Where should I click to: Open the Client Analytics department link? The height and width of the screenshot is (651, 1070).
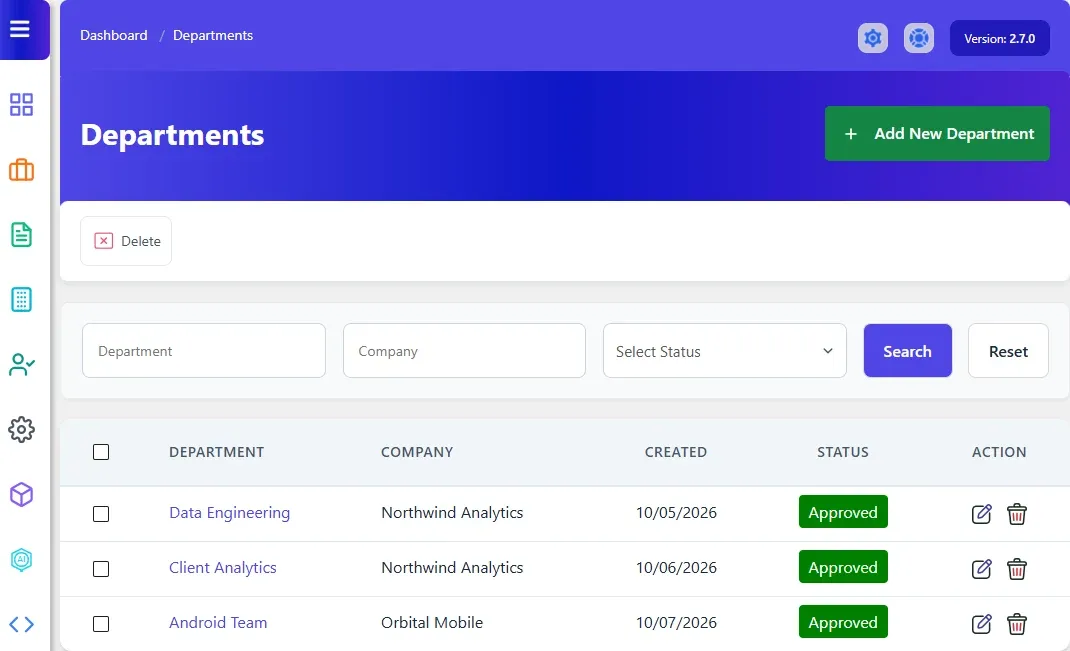[x=222, y=568]
